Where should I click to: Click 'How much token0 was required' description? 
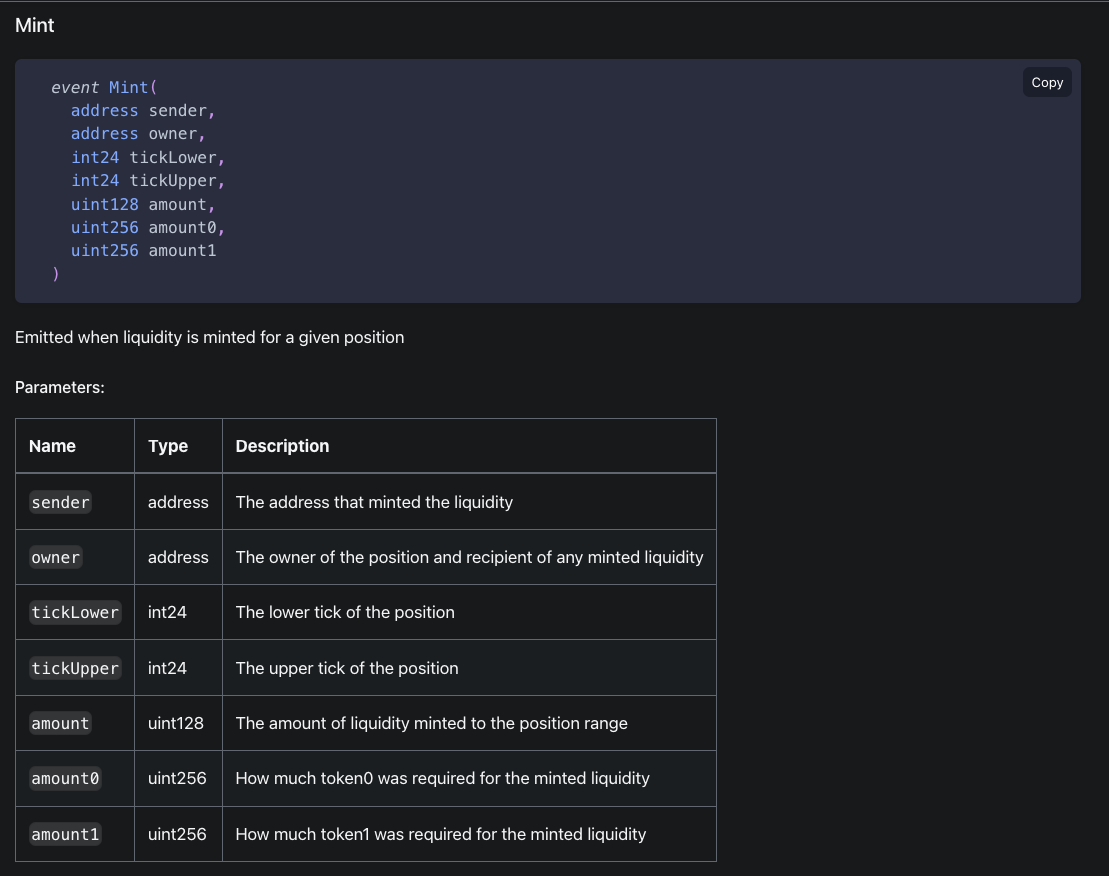[x=443, y=778]
